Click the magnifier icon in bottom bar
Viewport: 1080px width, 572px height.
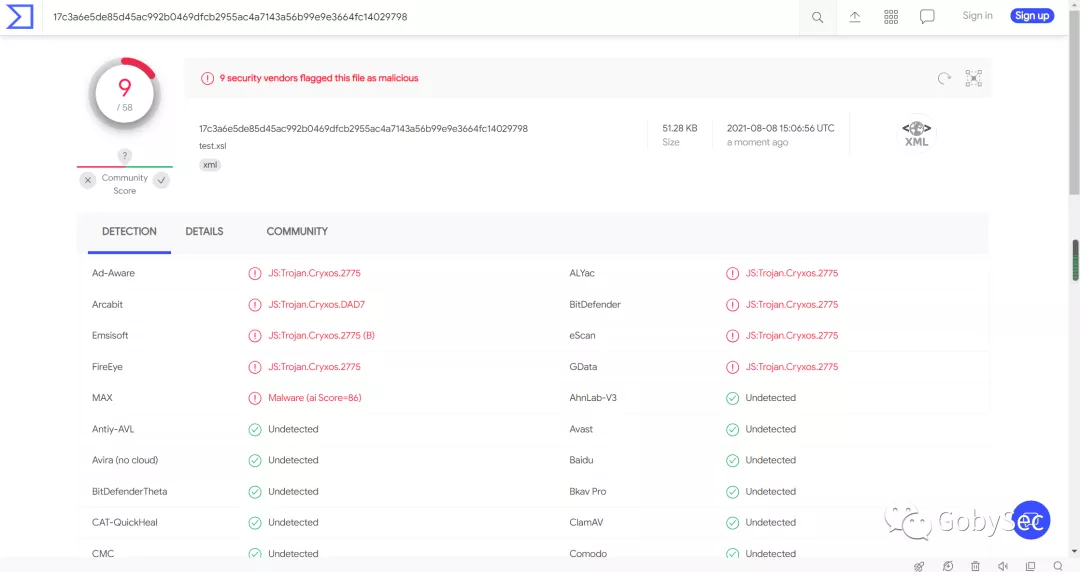point(1058,566)
